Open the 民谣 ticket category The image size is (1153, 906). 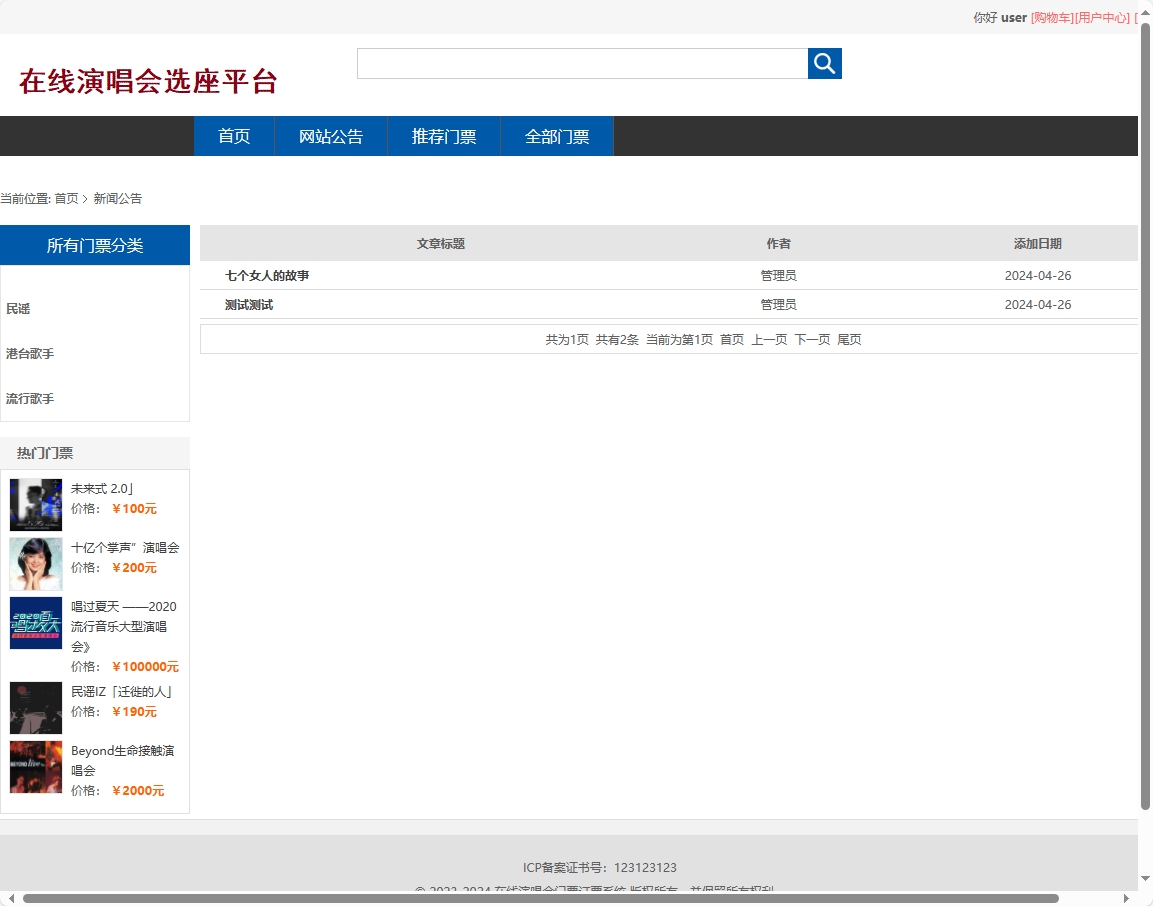coord(18,308)
